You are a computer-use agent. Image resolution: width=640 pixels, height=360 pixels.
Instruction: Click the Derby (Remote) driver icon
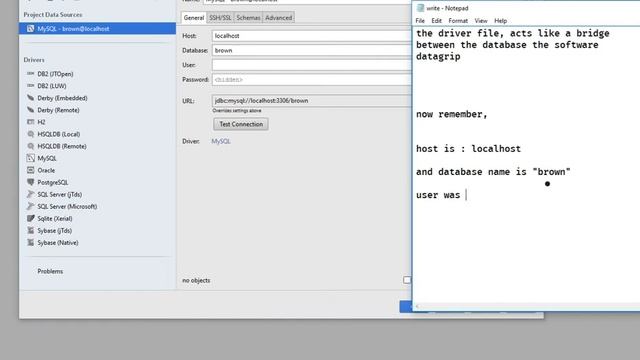(x=31, y=110)
